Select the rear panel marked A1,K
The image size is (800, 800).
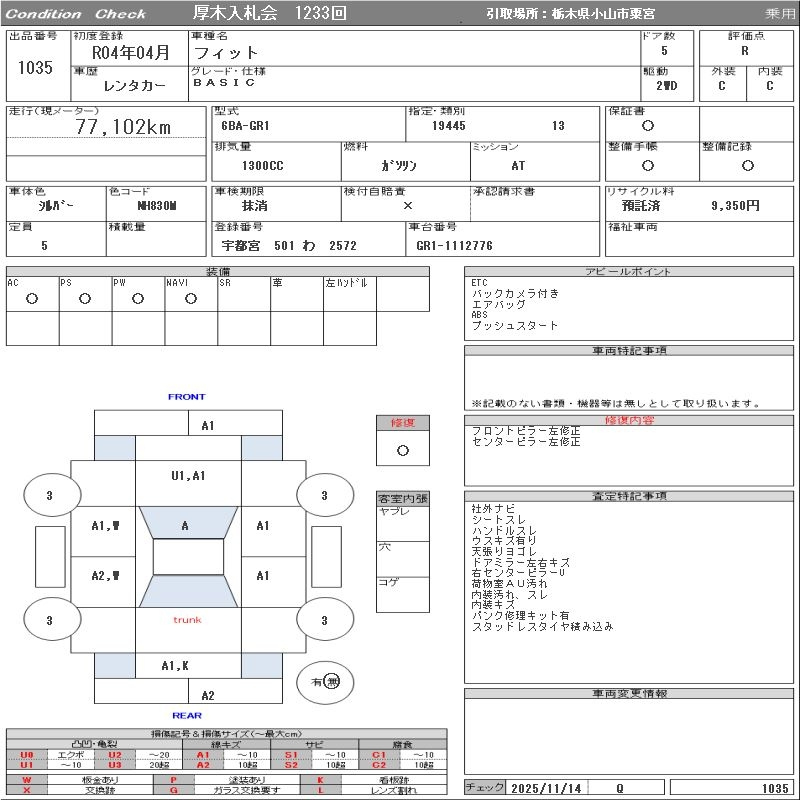[175, 665]
